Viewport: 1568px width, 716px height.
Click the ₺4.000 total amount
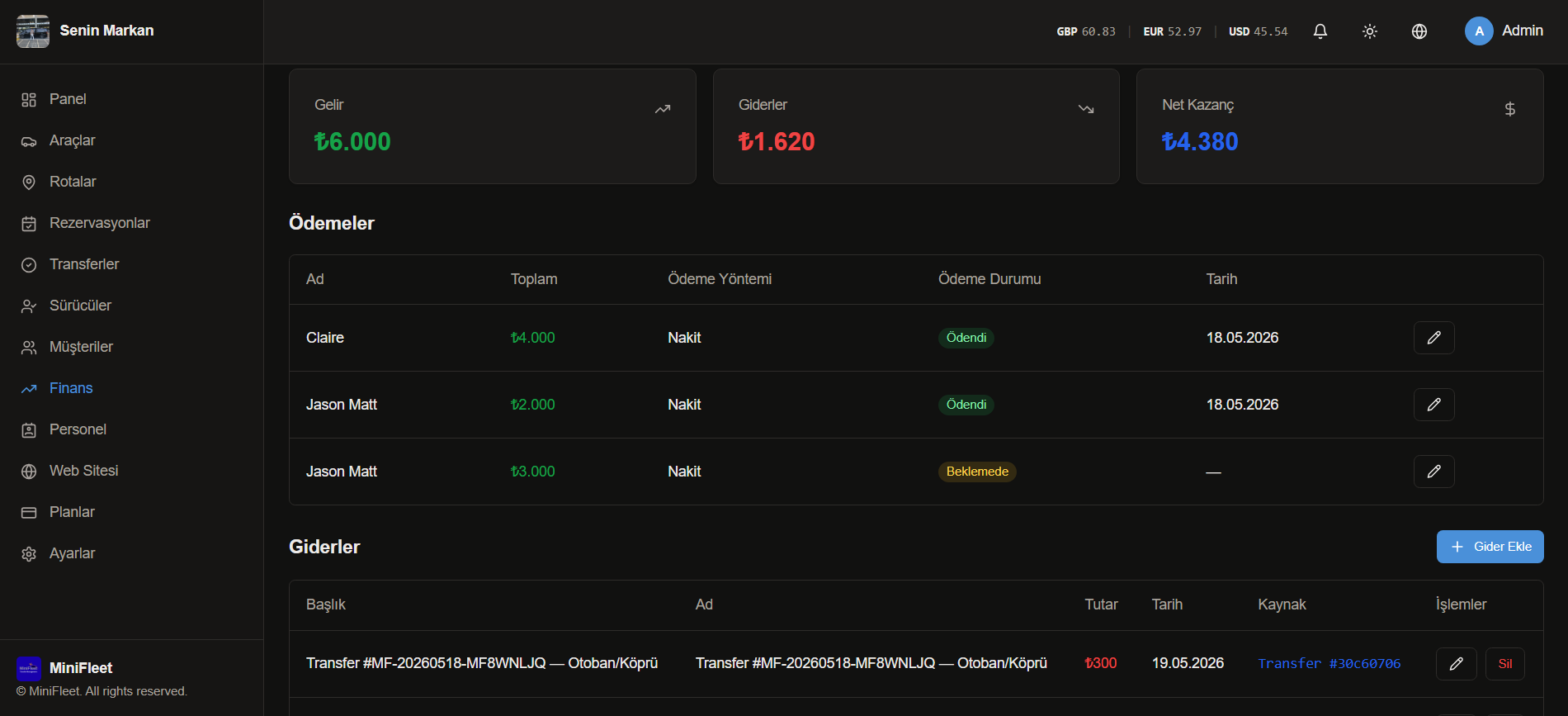coord(533,338)
